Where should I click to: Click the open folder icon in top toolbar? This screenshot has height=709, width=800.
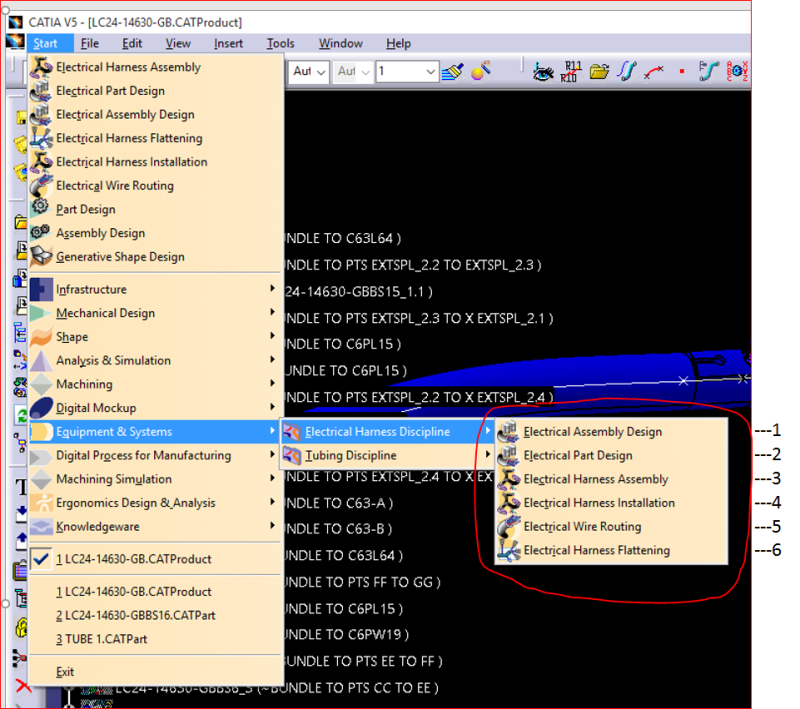[599, 71]
